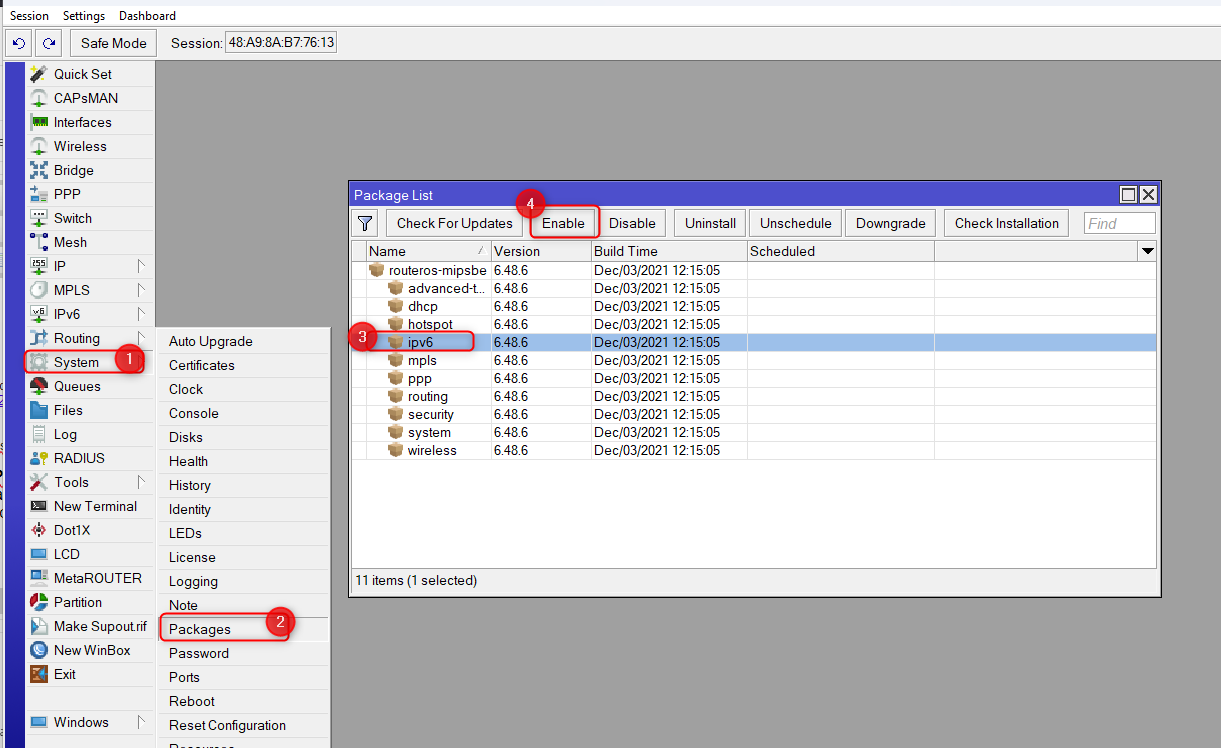Choose Reboot in the System submenu
This screenshot has height=748, width=1221.
(x=192, y=701)
